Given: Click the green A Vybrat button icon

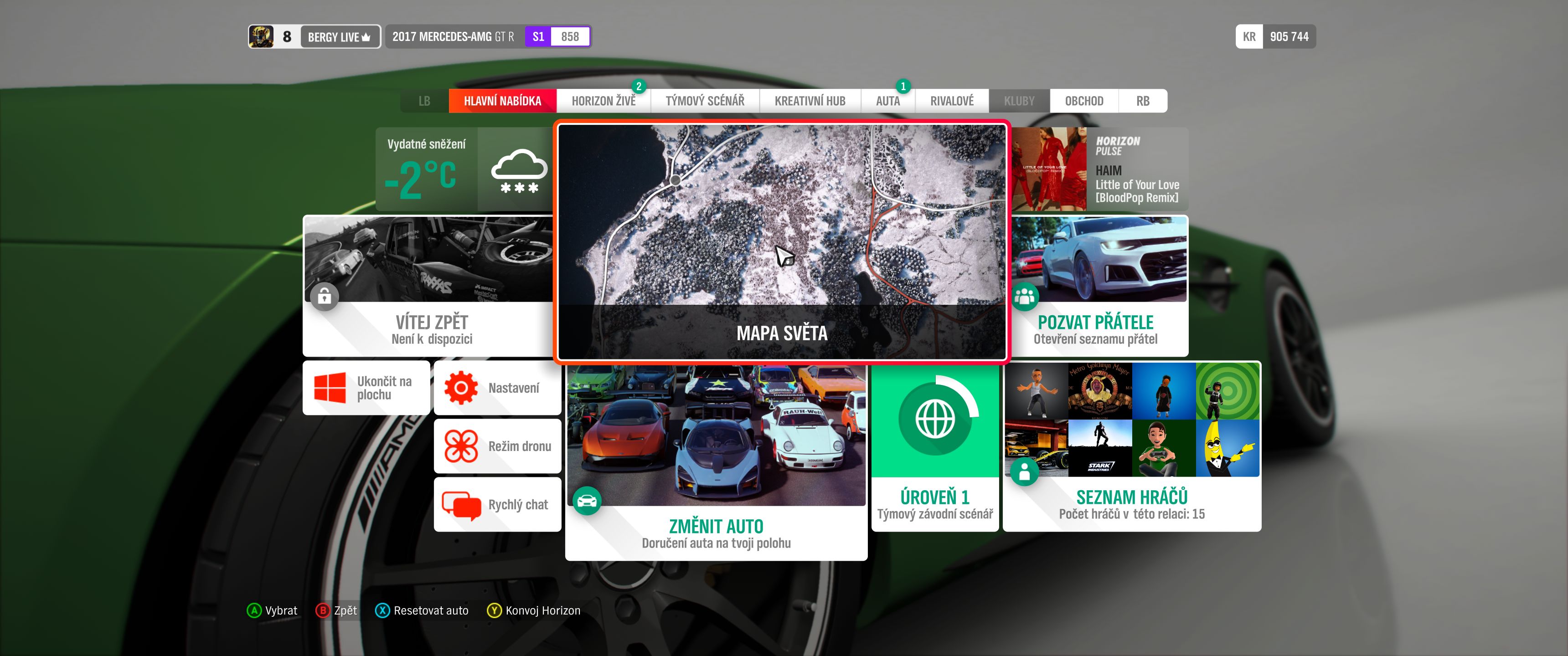Looking at the screenshot, I should click(254, 610).
